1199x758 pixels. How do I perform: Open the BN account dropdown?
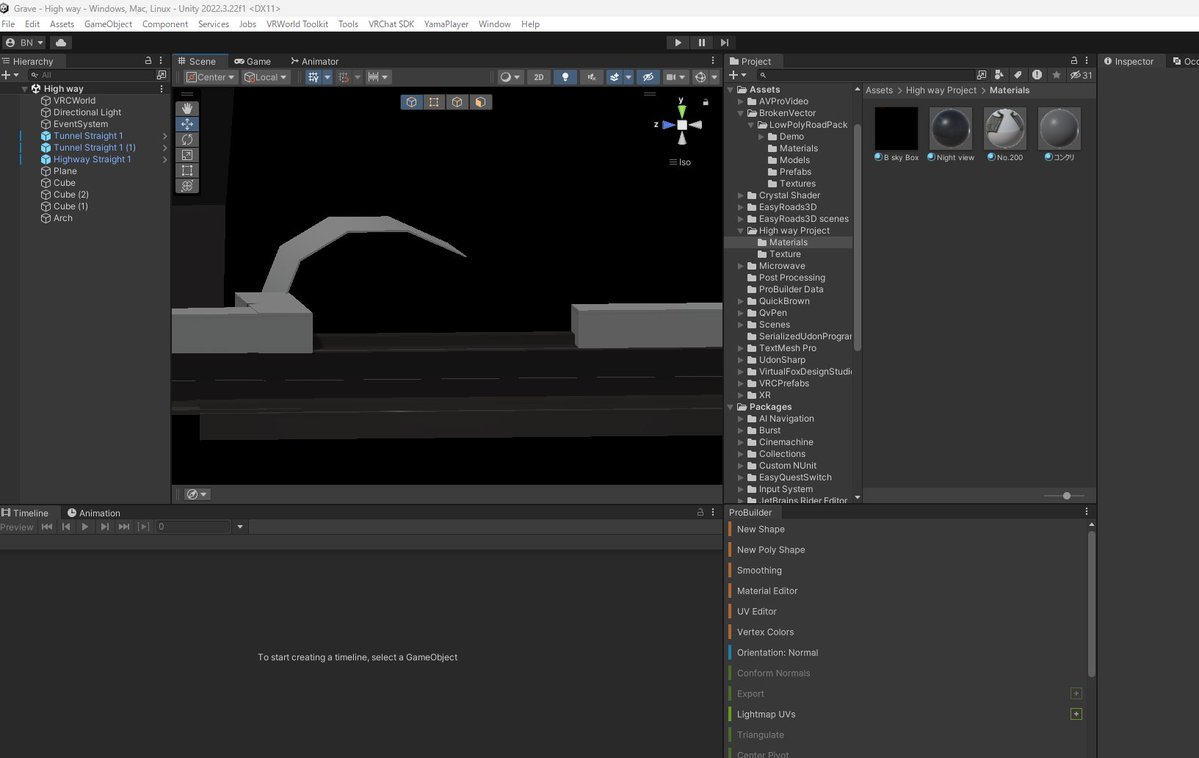pos(24,43)
